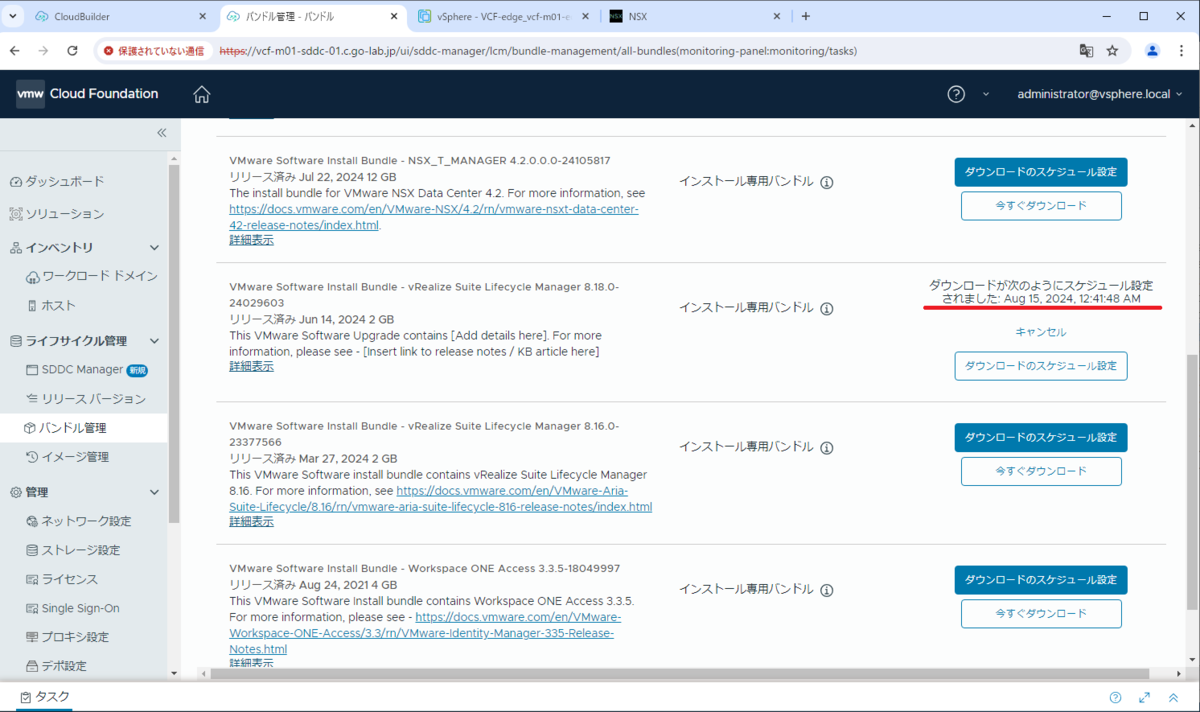The width and height of the screenshot is (1200, 712).
Task: Select バンドル管理 in the sidebar
Action: (x=65, y=428)
